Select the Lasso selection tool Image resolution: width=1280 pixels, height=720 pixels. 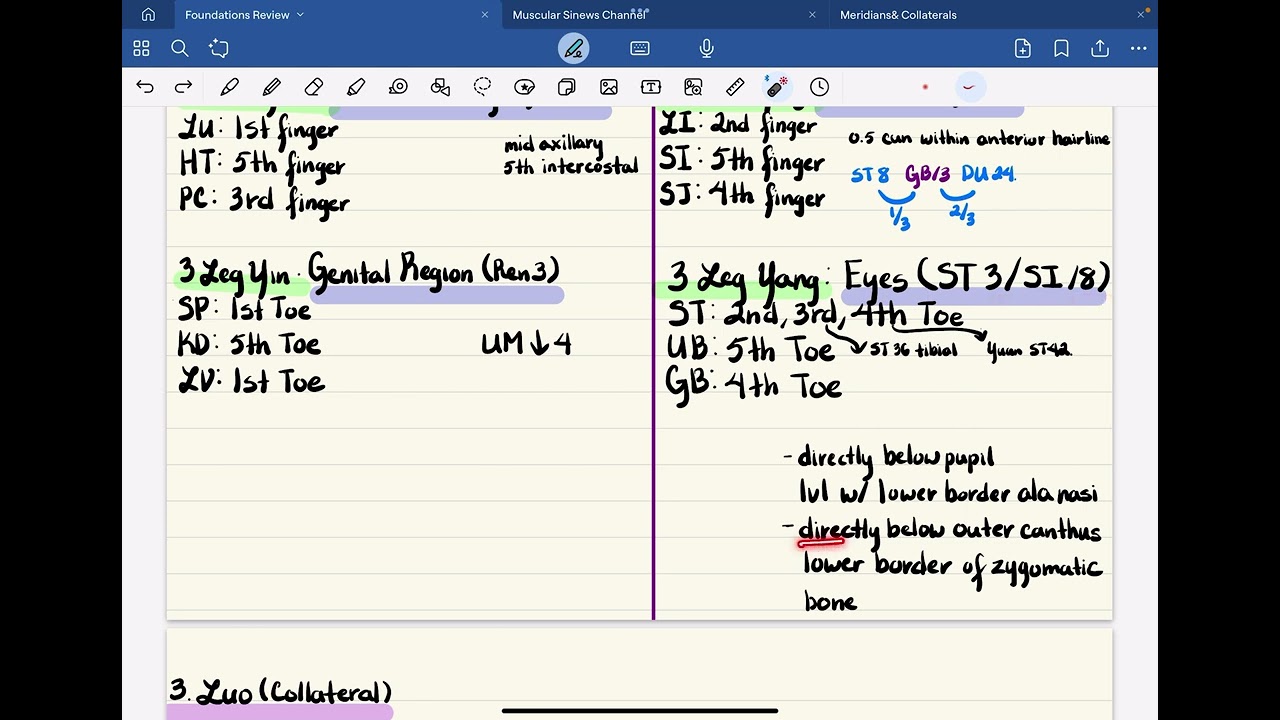(x=483, y=87)
